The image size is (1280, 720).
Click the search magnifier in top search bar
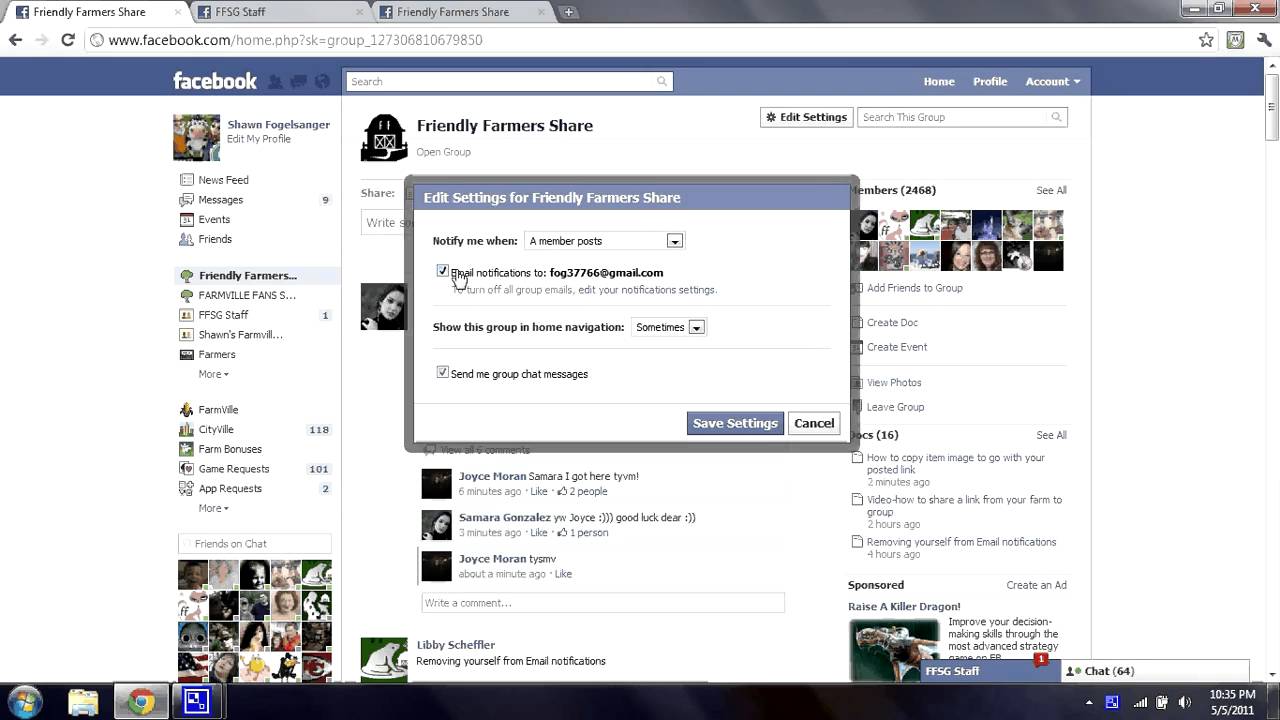(661, 82)
